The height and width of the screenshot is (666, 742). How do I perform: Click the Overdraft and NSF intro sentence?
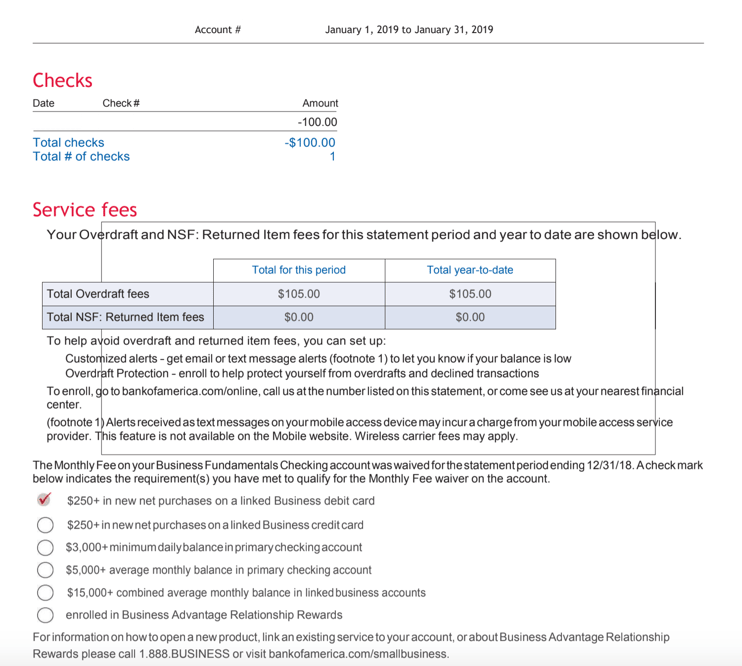[x=364, y=235]
